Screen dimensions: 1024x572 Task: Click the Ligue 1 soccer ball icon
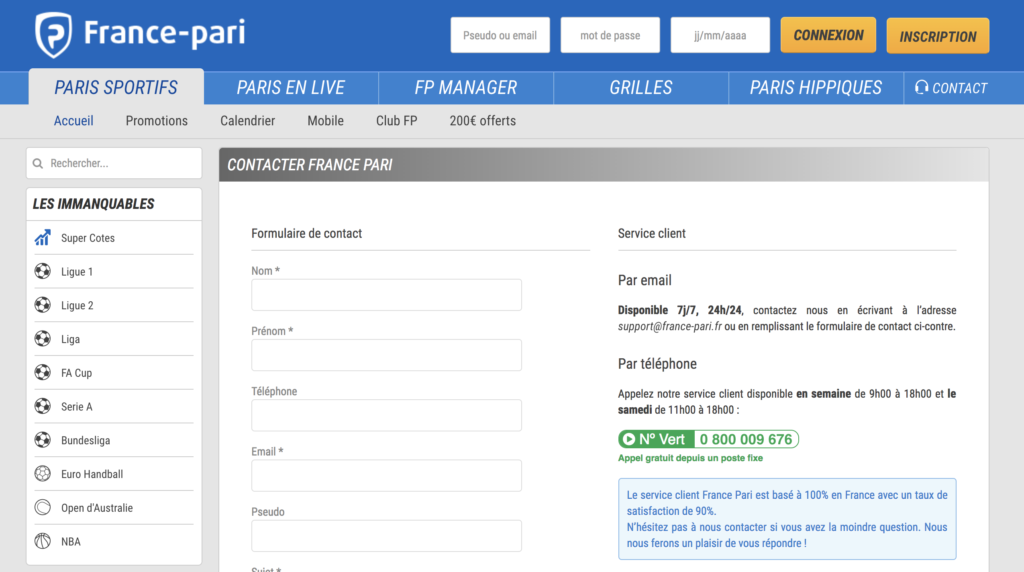coord(42,271)
